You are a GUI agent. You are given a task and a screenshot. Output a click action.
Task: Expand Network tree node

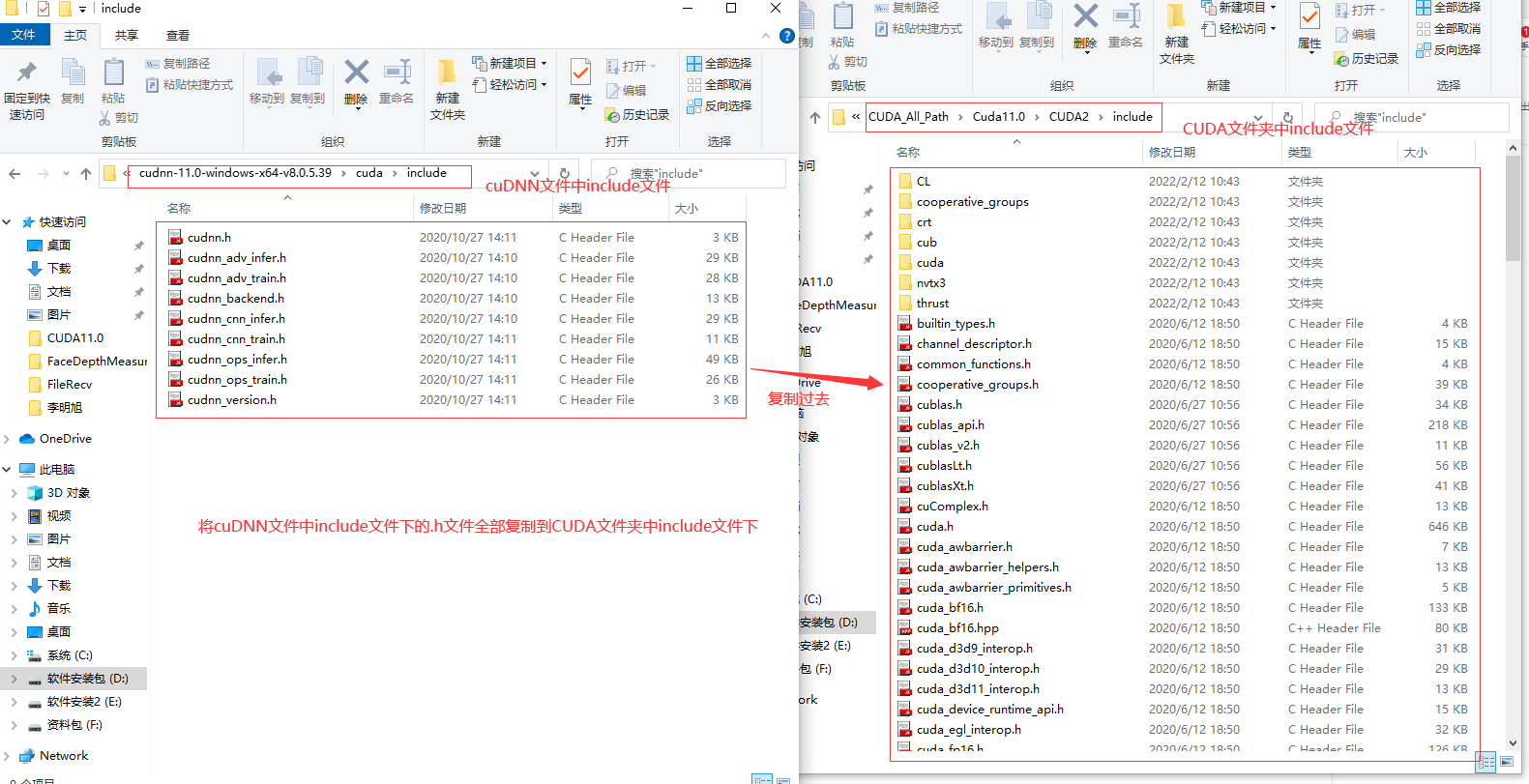coord(7,756)
